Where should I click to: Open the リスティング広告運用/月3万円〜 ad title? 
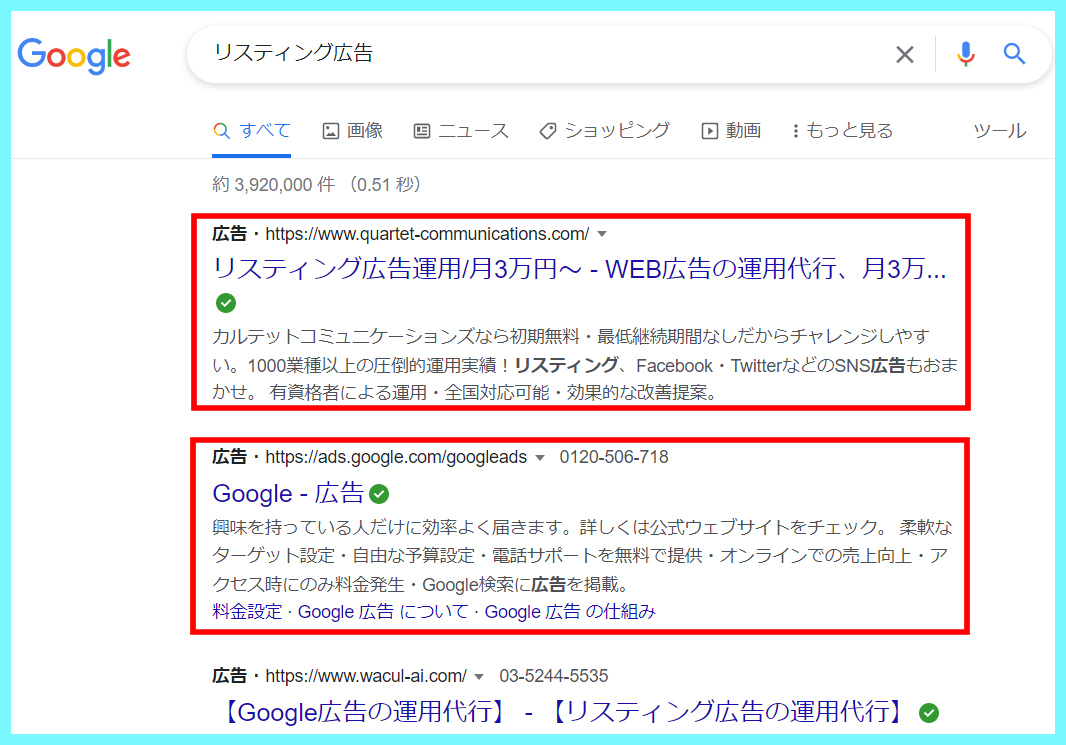tap(579, 269)
